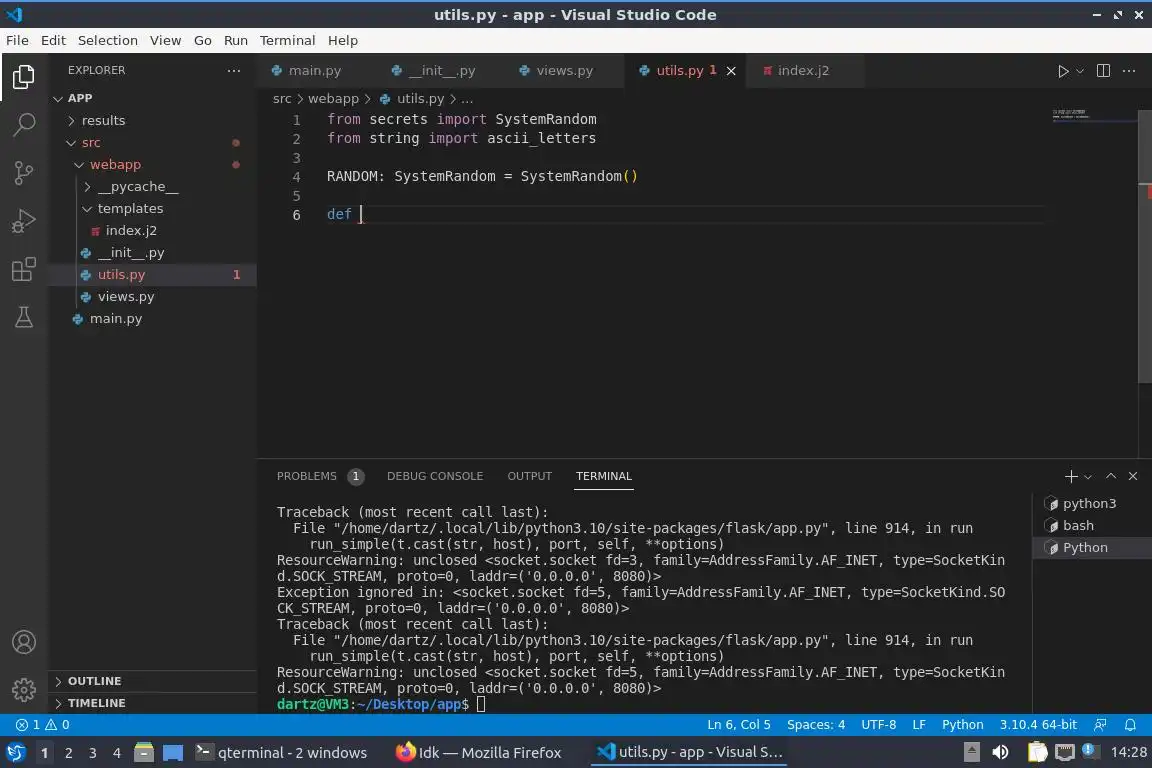Open the File menu
The image size is (1152, 768).
click(x=17, y=40)
